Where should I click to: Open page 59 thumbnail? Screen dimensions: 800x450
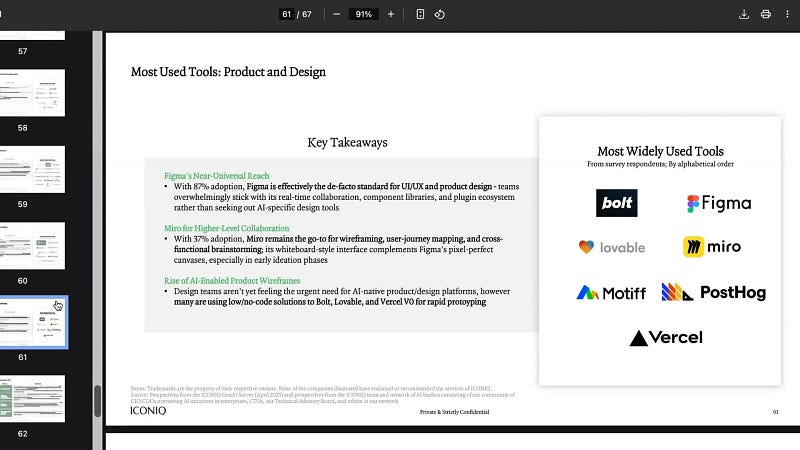(32, 169)
